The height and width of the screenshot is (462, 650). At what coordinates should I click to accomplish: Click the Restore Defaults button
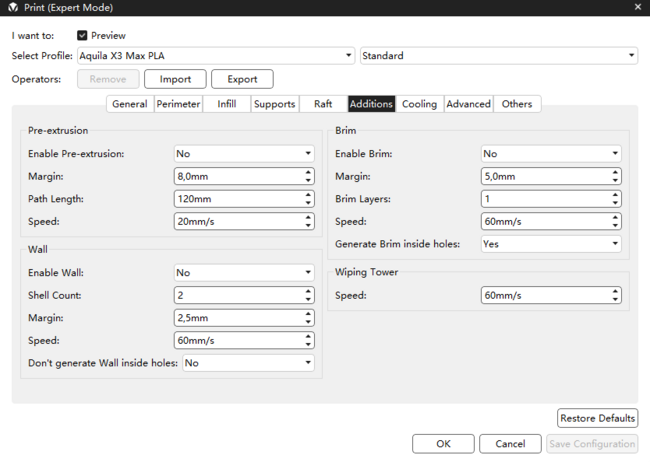597,418
